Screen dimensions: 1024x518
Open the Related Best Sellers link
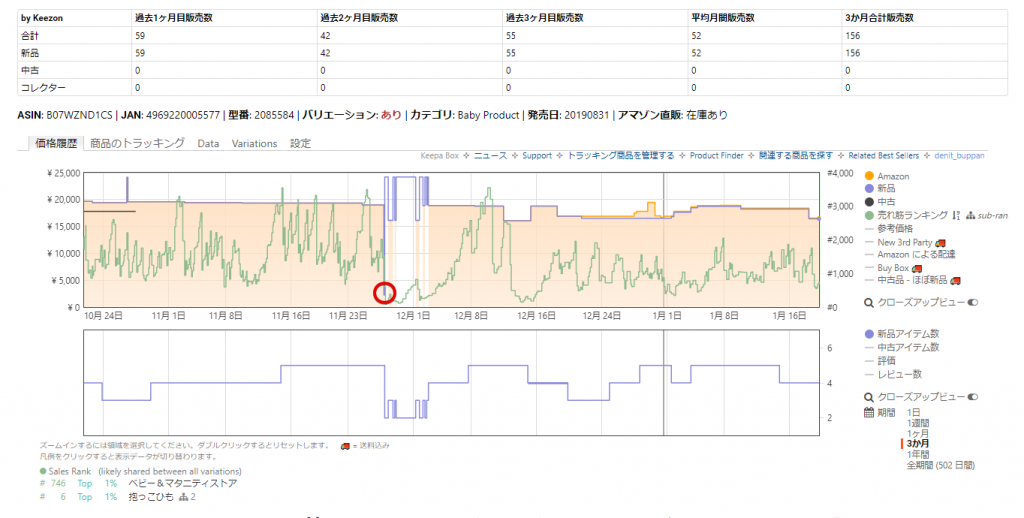pyautogui.click(x=883, y=156)
